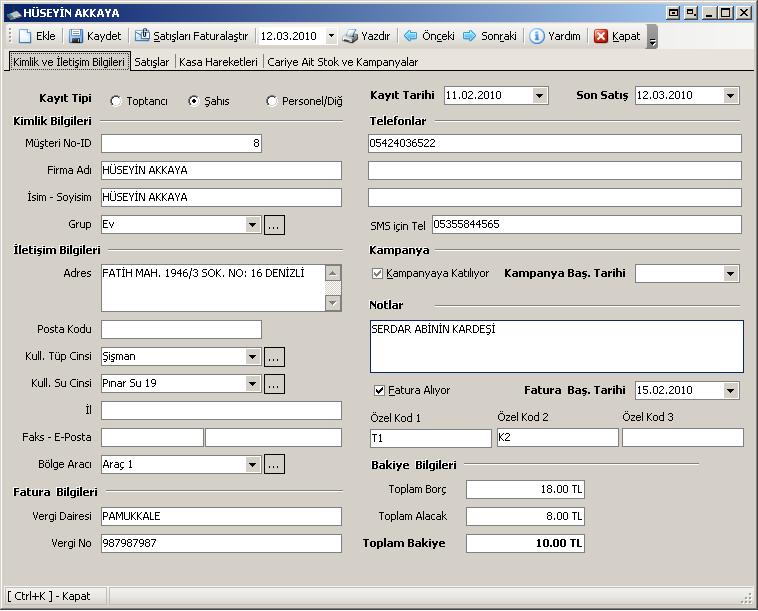Click the ellipsis button beside Bölge Aracı
The image size is (758, 611).
click(274, 464)
